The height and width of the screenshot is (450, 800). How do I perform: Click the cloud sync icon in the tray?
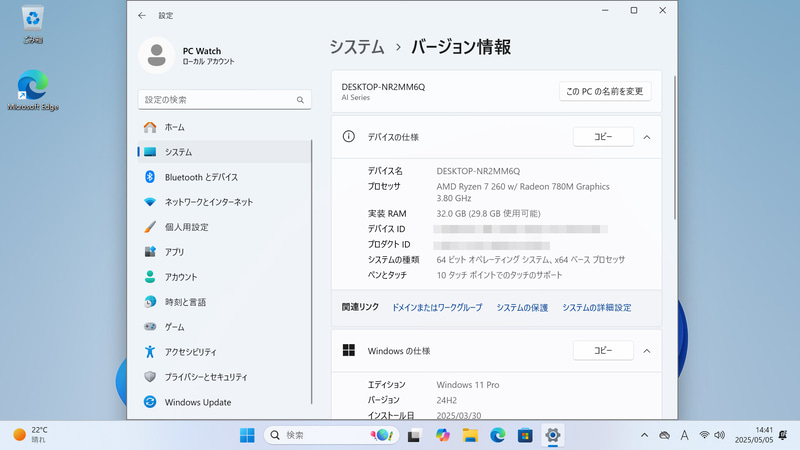[x=664, y=435]
